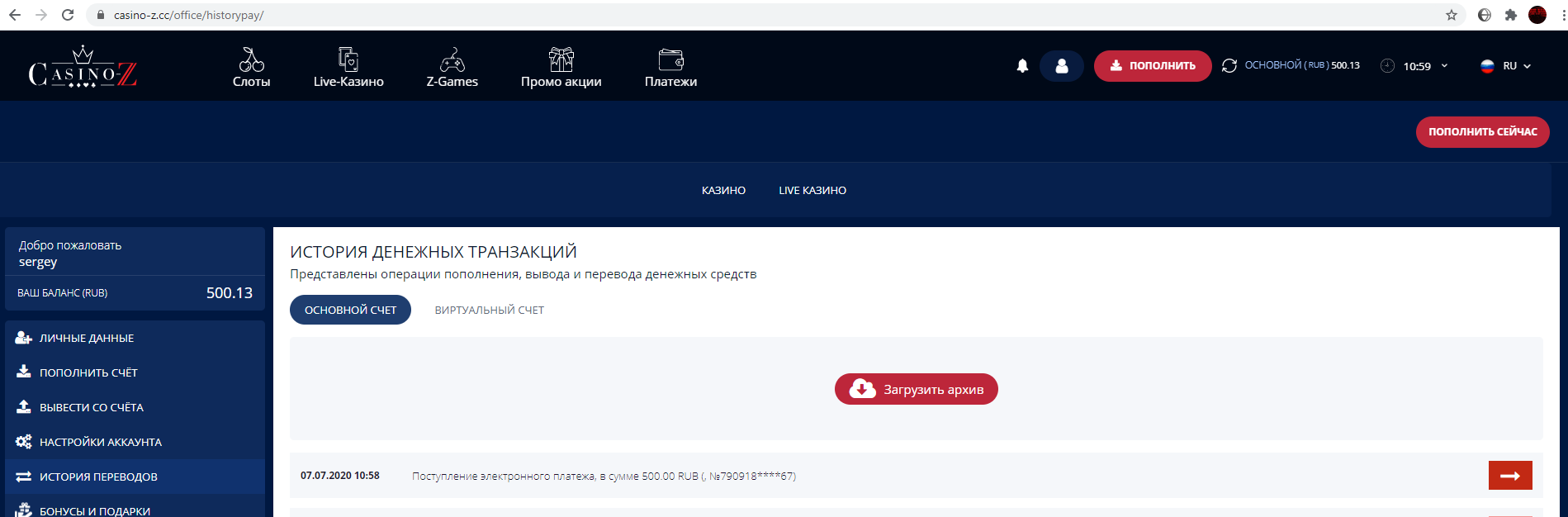Open Платежи via the wallet icon
The height and width of the screenshot is (517, 1568).
[x=671, y=59]
